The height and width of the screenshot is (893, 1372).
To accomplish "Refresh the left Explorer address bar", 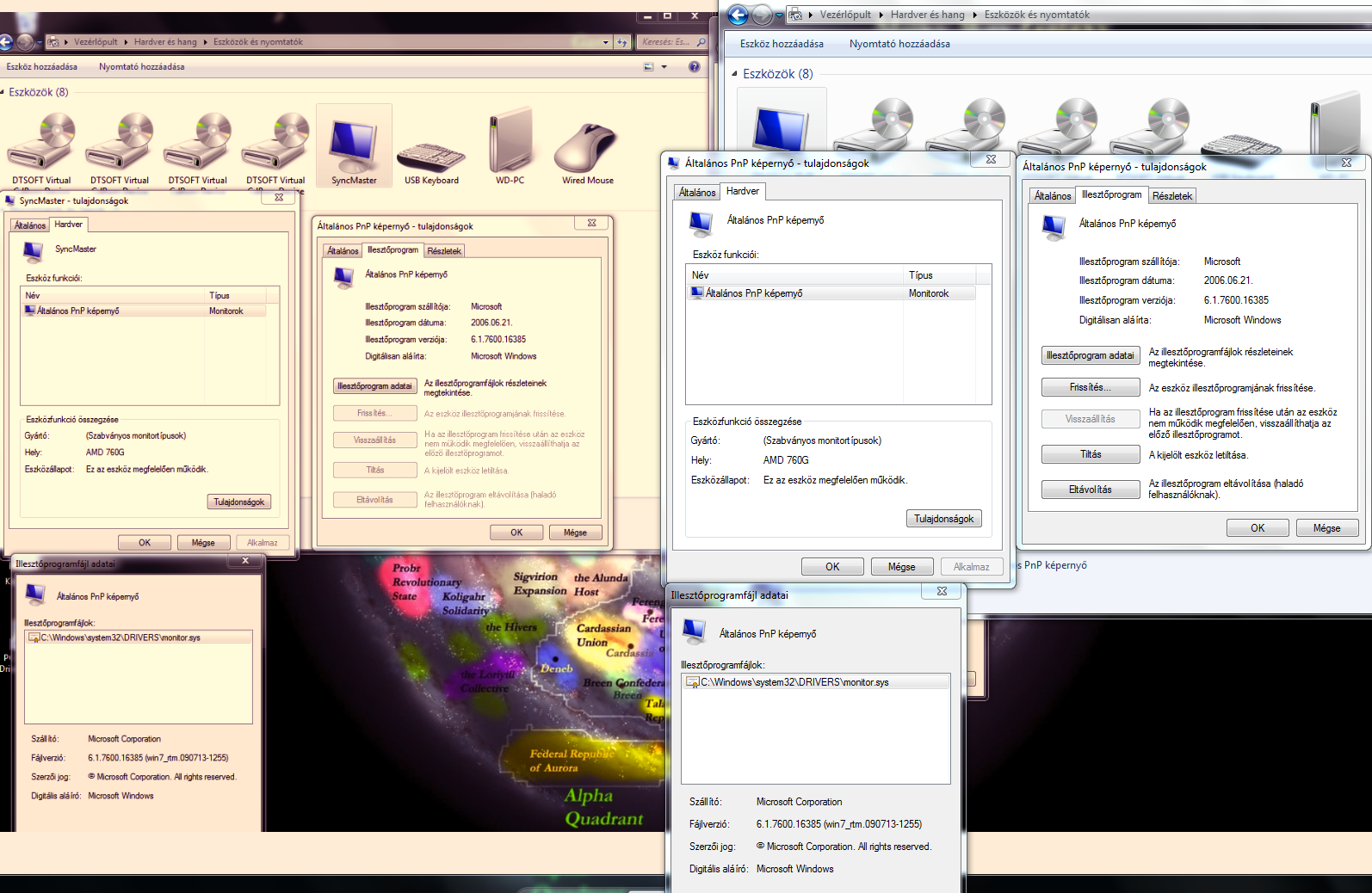I will pos(622,42).
